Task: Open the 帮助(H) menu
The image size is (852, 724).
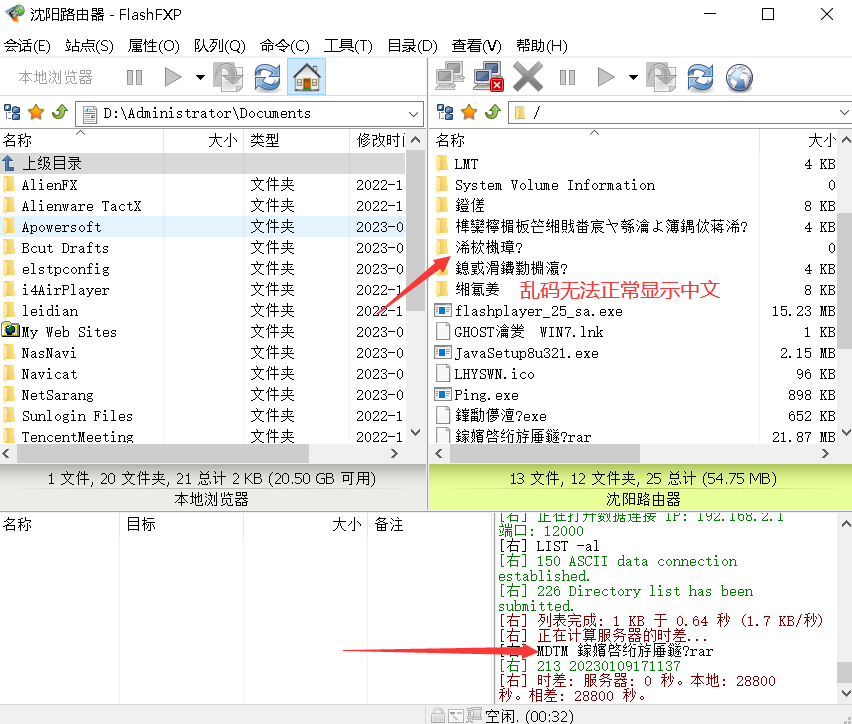Action: pos(542,46)
